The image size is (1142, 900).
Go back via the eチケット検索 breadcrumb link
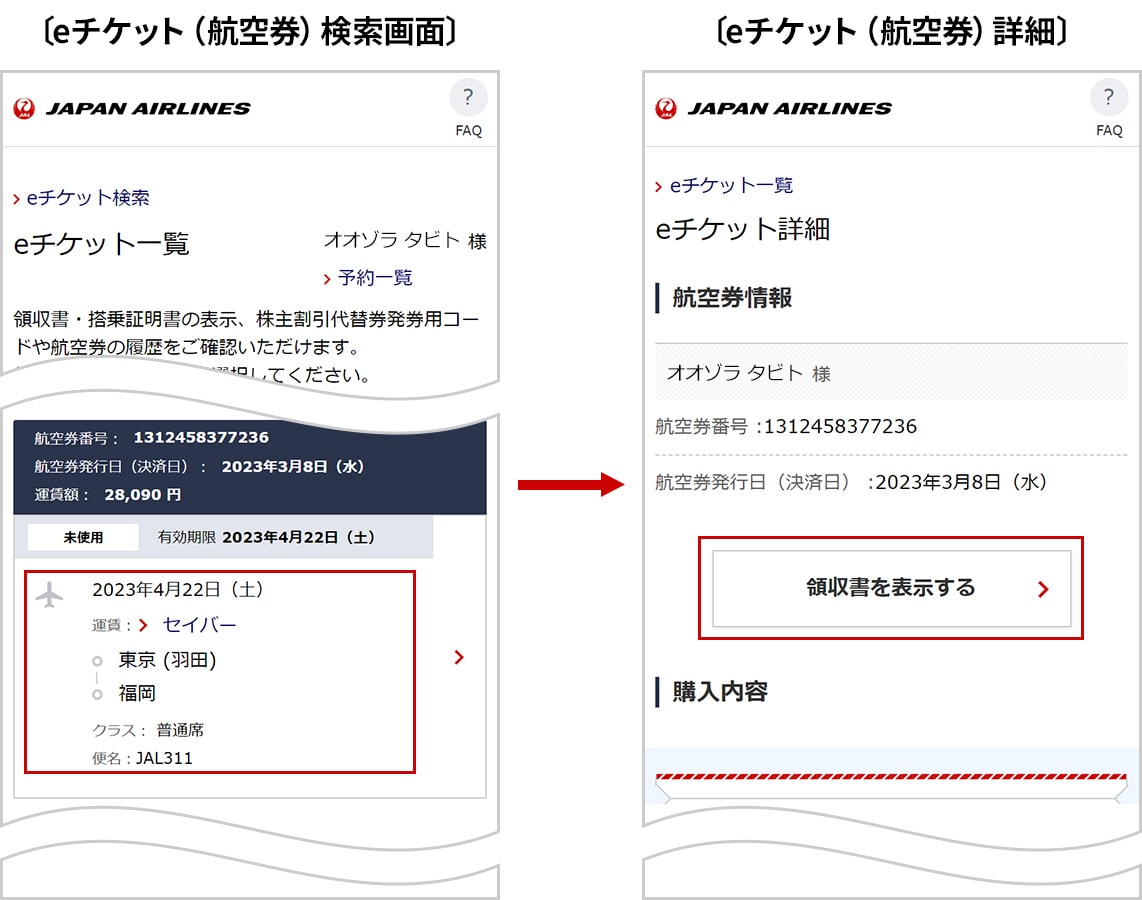coord(88,198)
